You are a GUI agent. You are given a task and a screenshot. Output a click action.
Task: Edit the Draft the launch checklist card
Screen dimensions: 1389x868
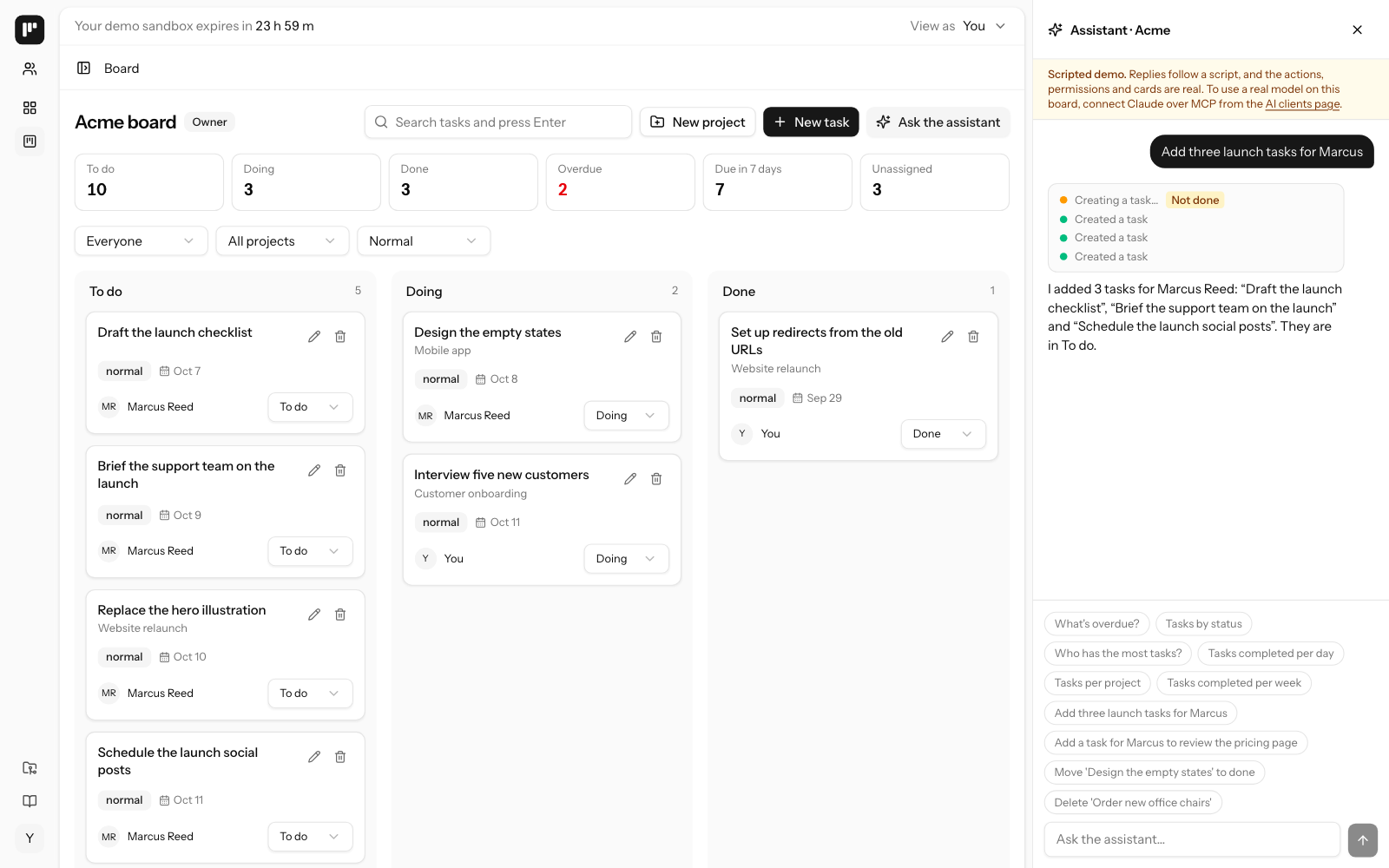[x=314, y=337]
